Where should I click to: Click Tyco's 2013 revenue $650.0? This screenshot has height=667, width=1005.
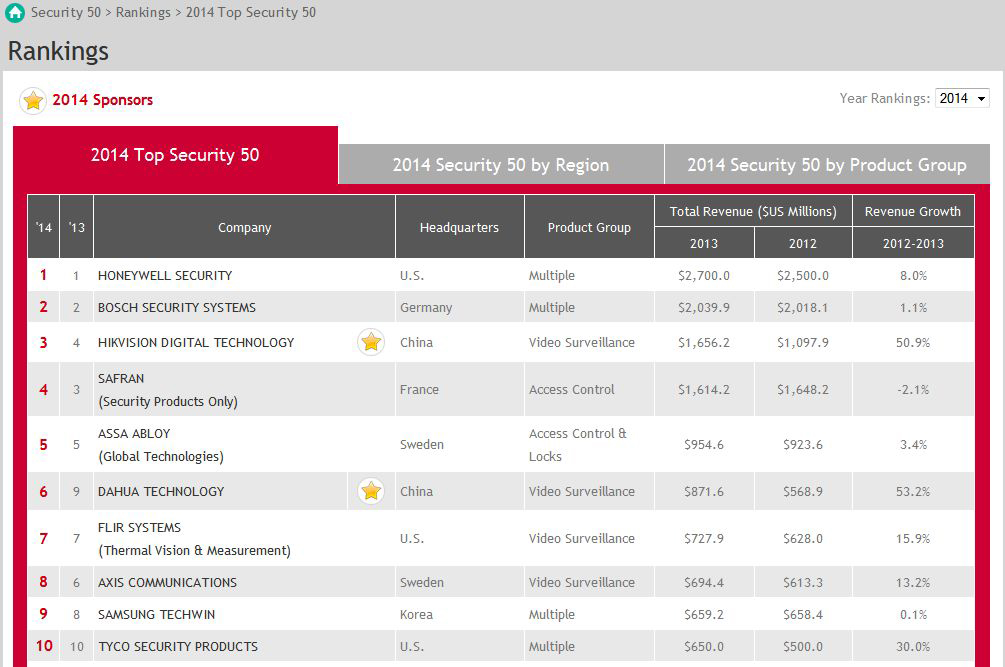(x=704, y=646)
